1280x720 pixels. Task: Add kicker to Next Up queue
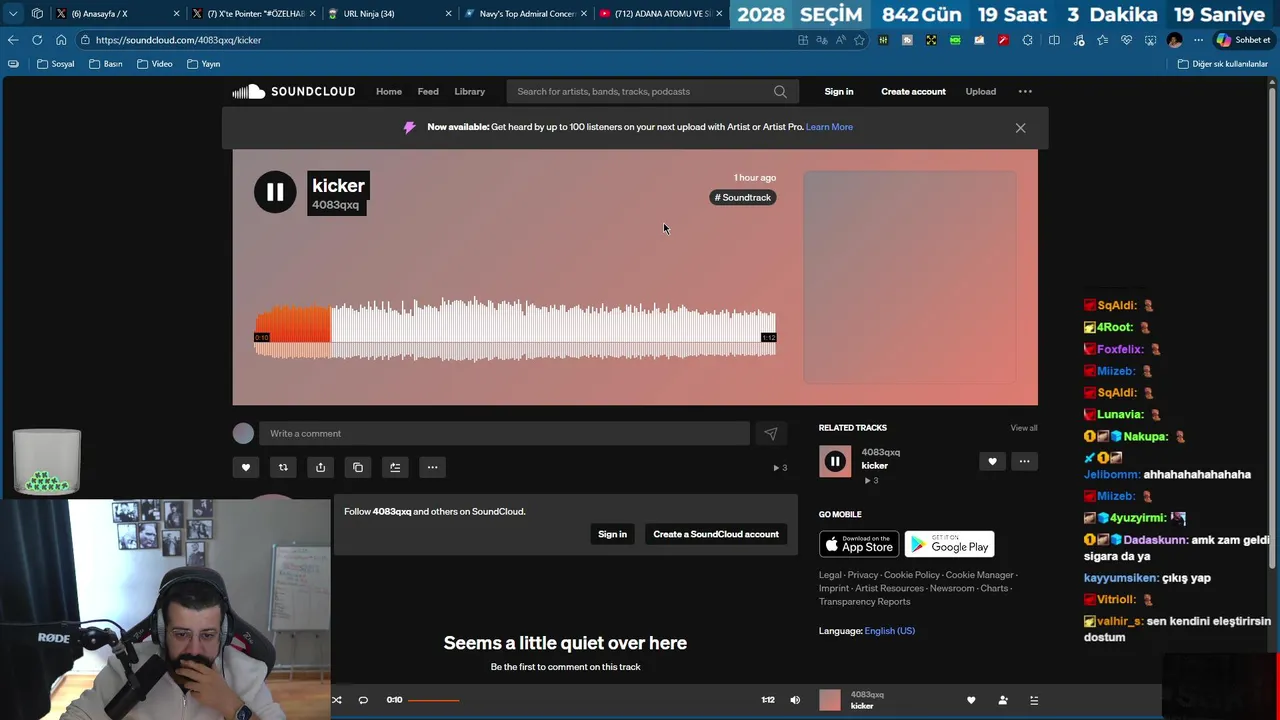395,467
